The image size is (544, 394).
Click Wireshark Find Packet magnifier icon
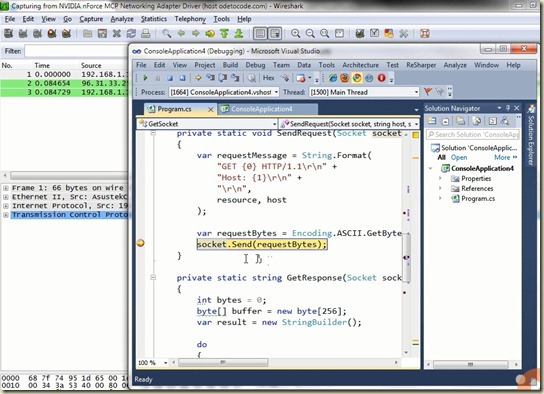[167, 34]
